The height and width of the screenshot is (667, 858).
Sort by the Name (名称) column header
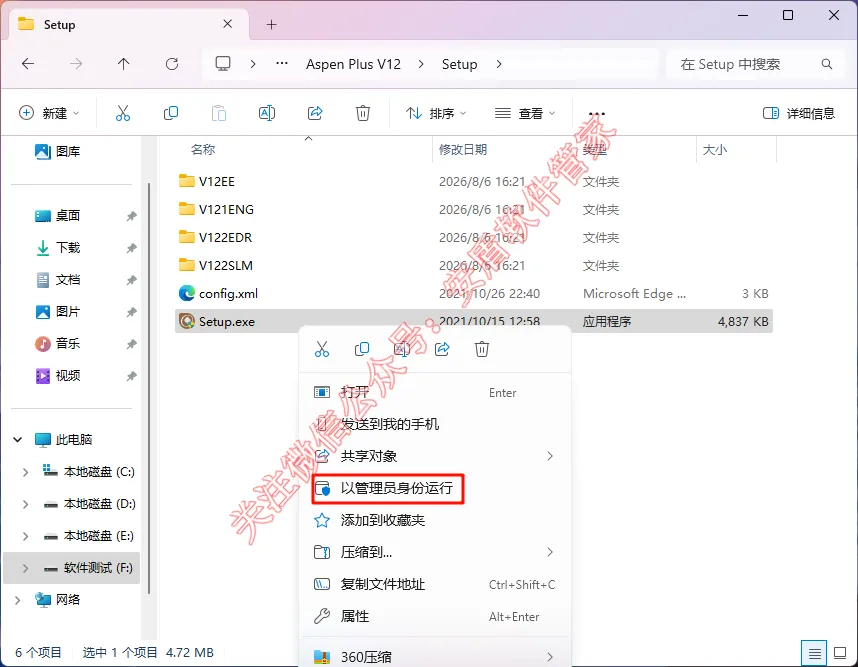(x=202, y=149)
